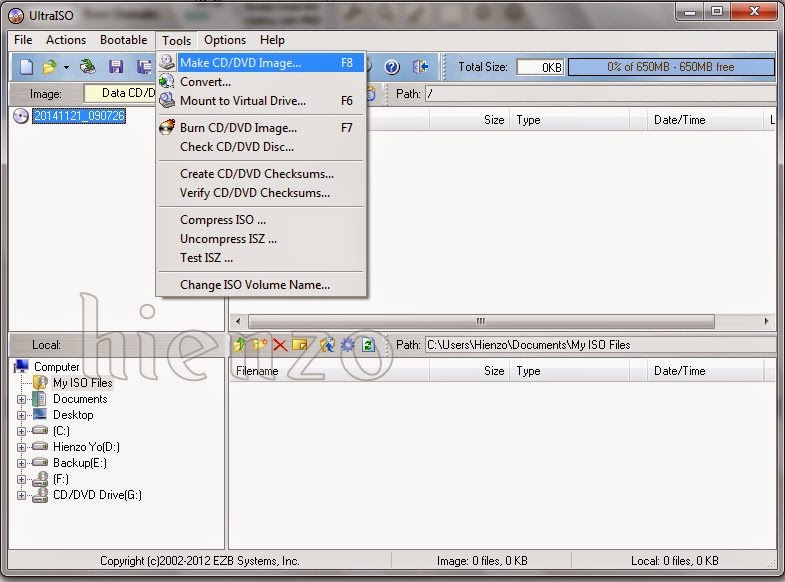Select Make CD/DVD Image menu entry
This screenshot has width=785, height=582.
[240, 62]
